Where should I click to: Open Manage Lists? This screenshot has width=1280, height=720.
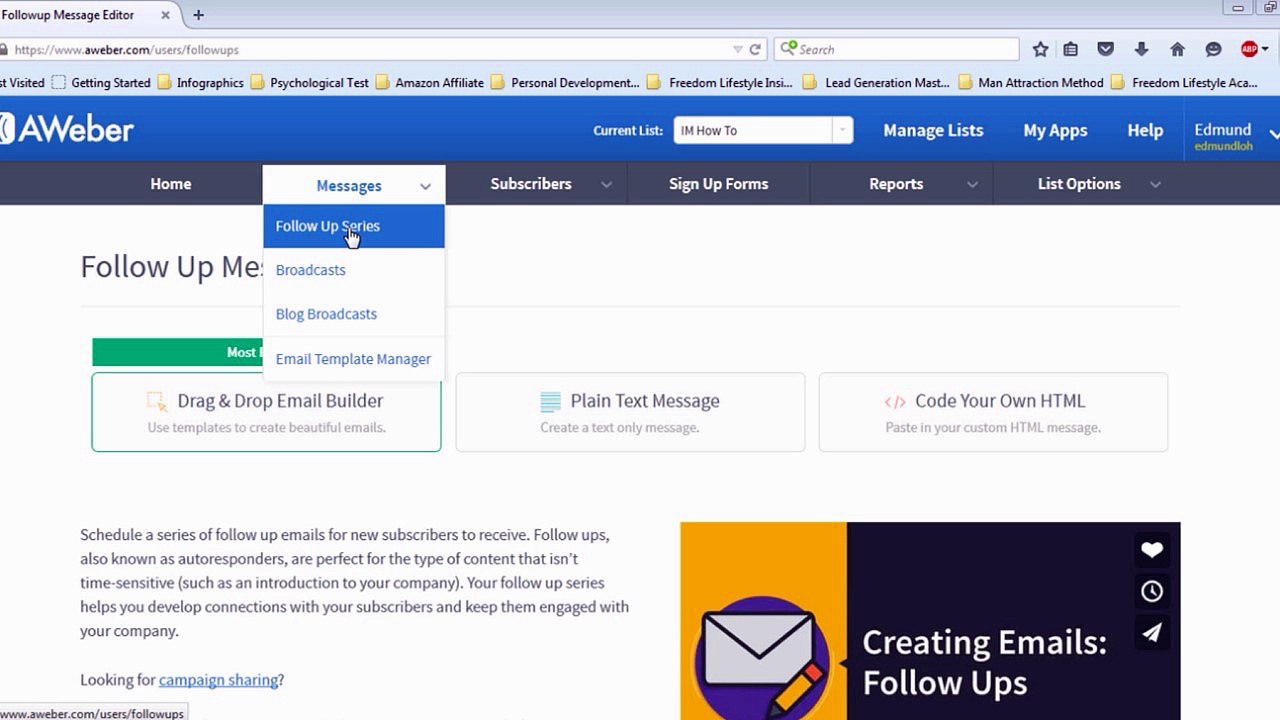(933, 130)
